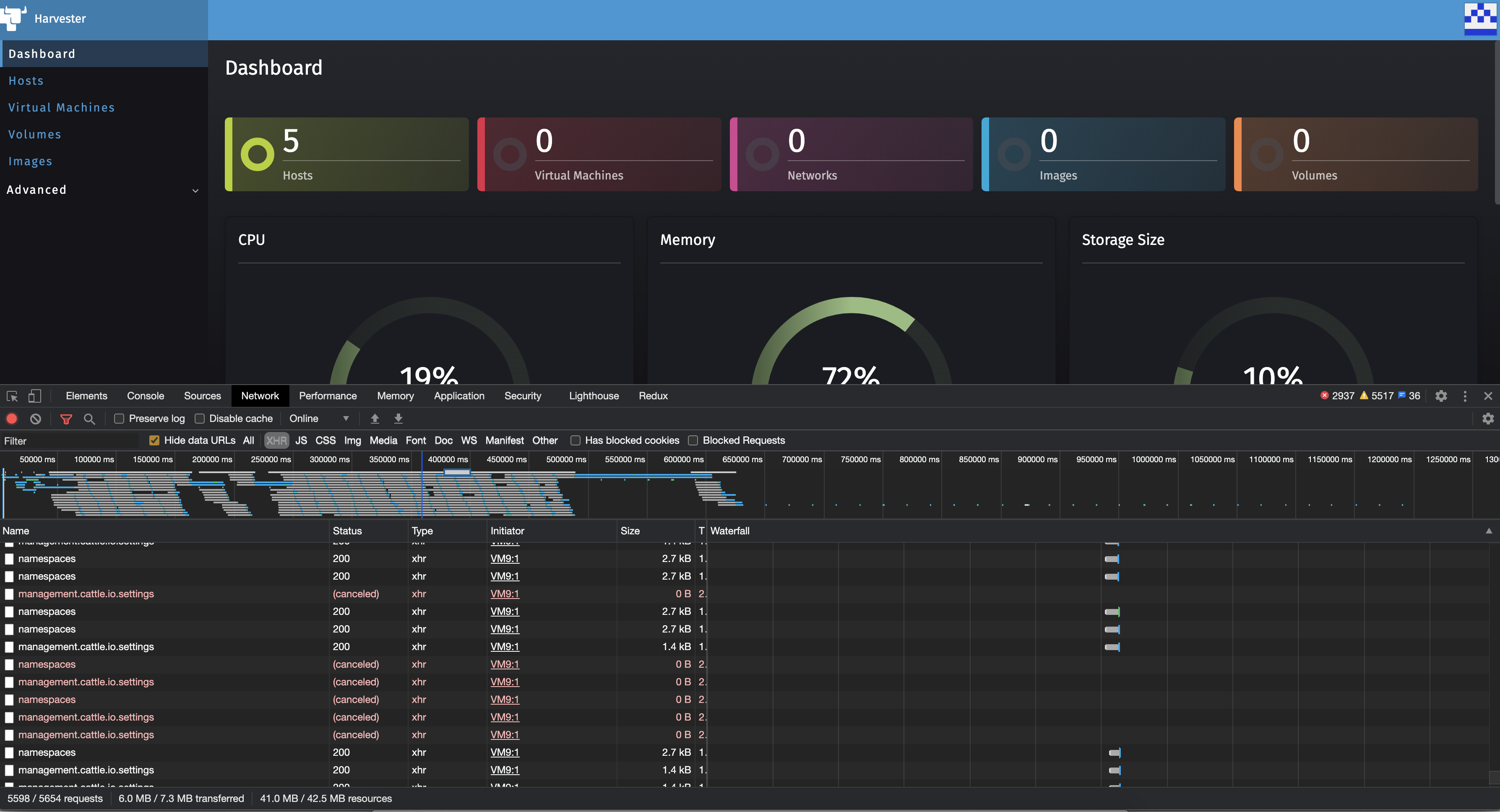This screenshot has height=812, width=1500.
Task: Enable the Disable cache checkbox
Action: click(200, 419)
